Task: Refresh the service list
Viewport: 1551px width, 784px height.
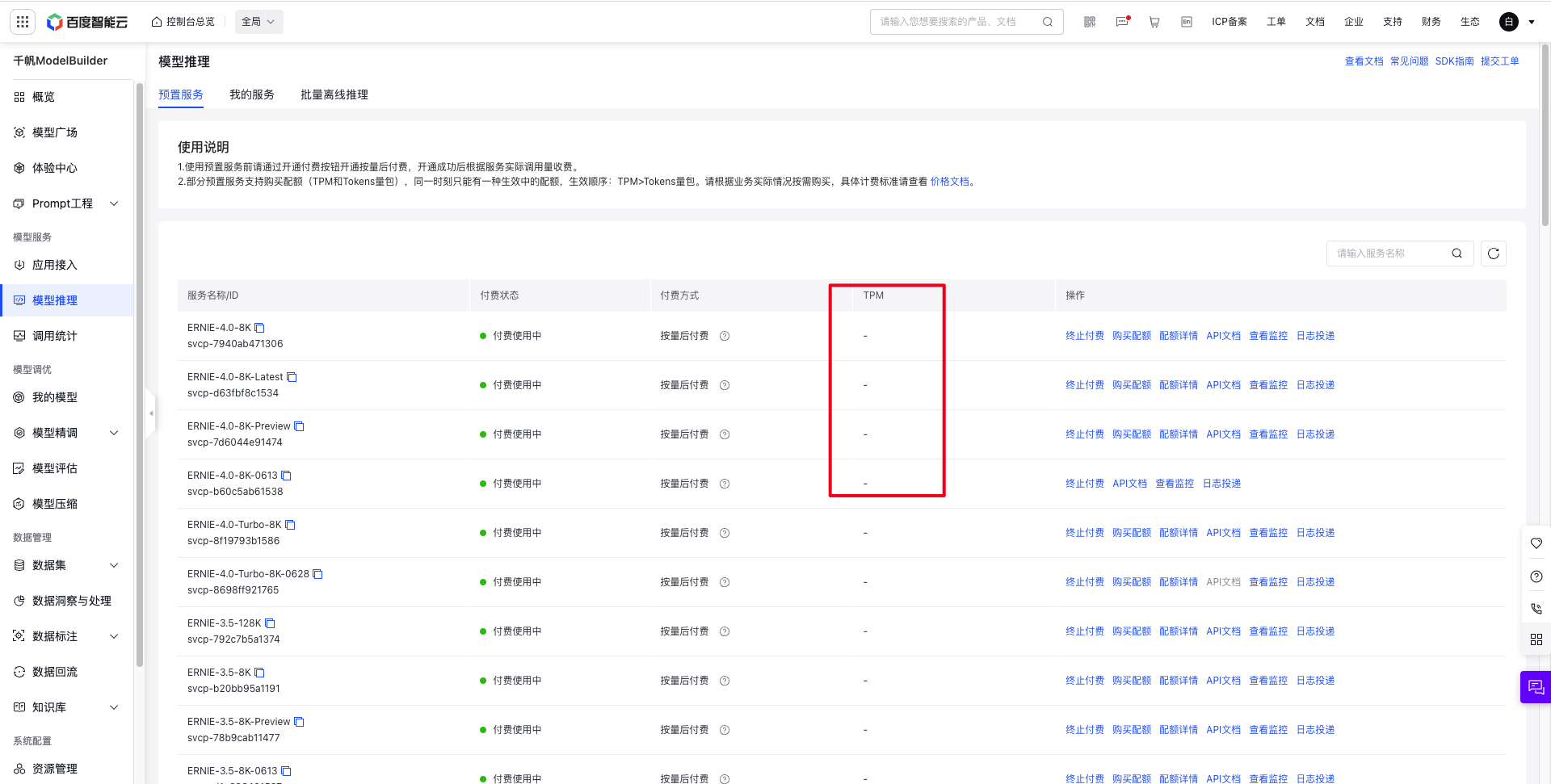Action: click(x=1494, y=254)
